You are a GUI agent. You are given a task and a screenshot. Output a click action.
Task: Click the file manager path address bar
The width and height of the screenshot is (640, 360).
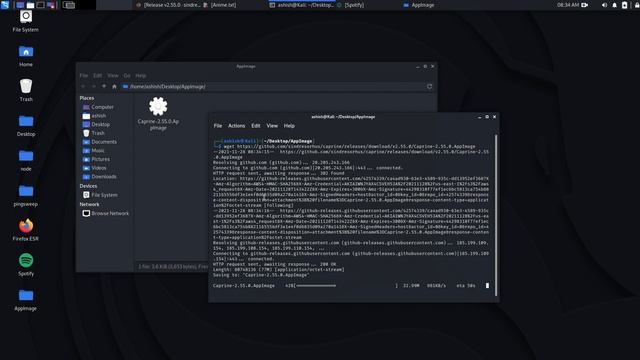click(273, 87)
